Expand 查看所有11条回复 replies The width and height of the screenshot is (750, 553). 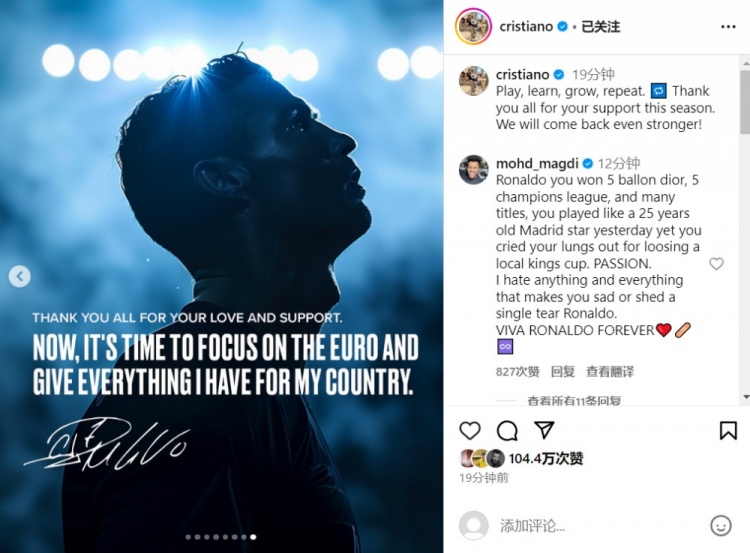click(574, 401)
